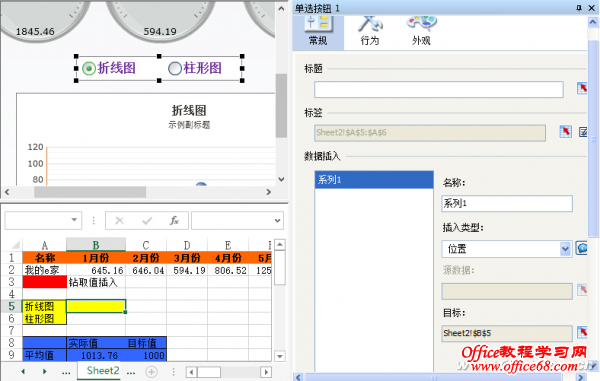Click cell selector icon beside 目标 field
The width and height of the screenshot is (600, 381).
582,332
